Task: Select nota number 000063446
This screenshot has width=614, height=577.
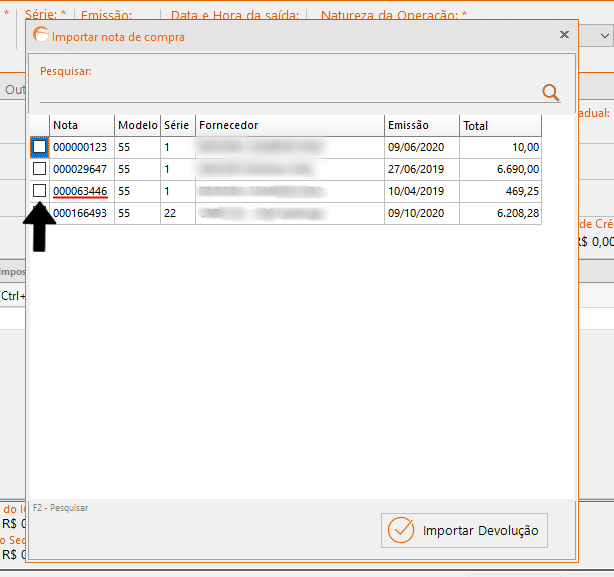Action: click(x=80, y=191)
